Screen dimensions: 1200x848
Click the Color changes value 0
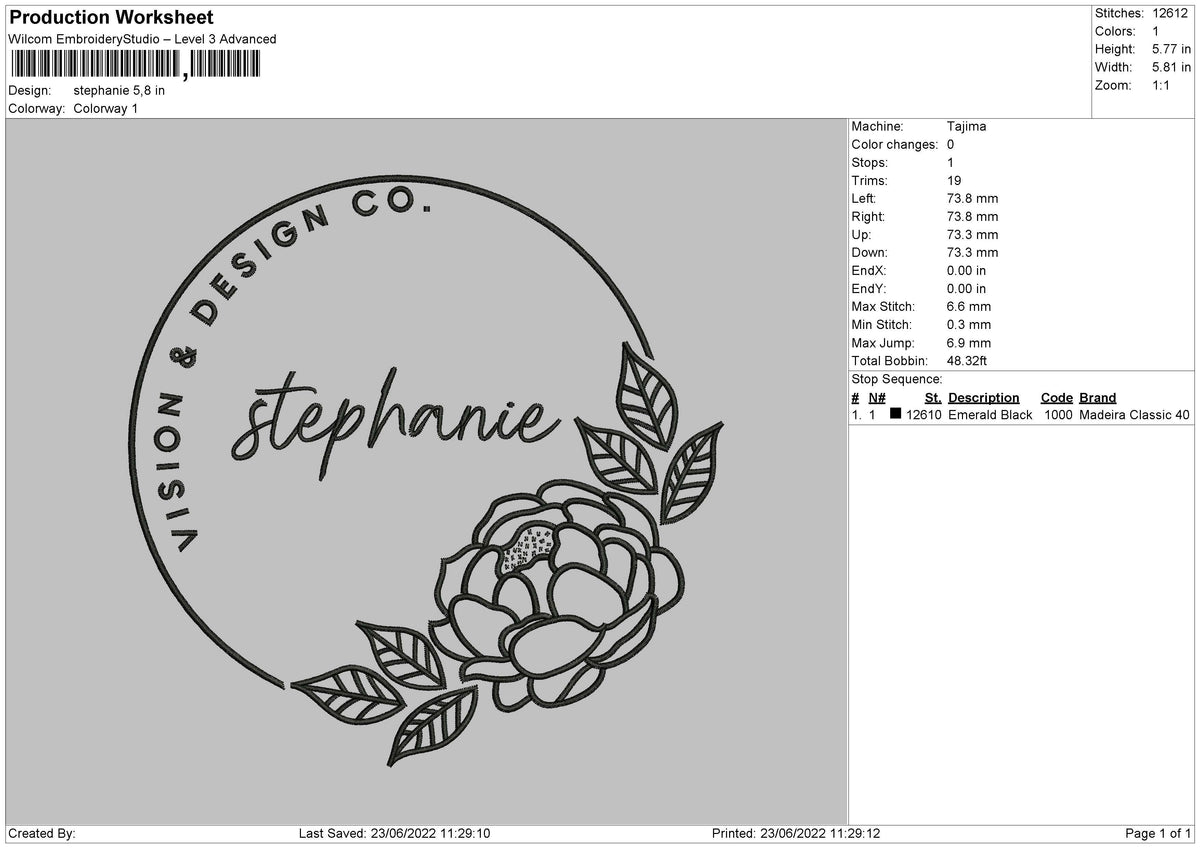pos(950,145)
